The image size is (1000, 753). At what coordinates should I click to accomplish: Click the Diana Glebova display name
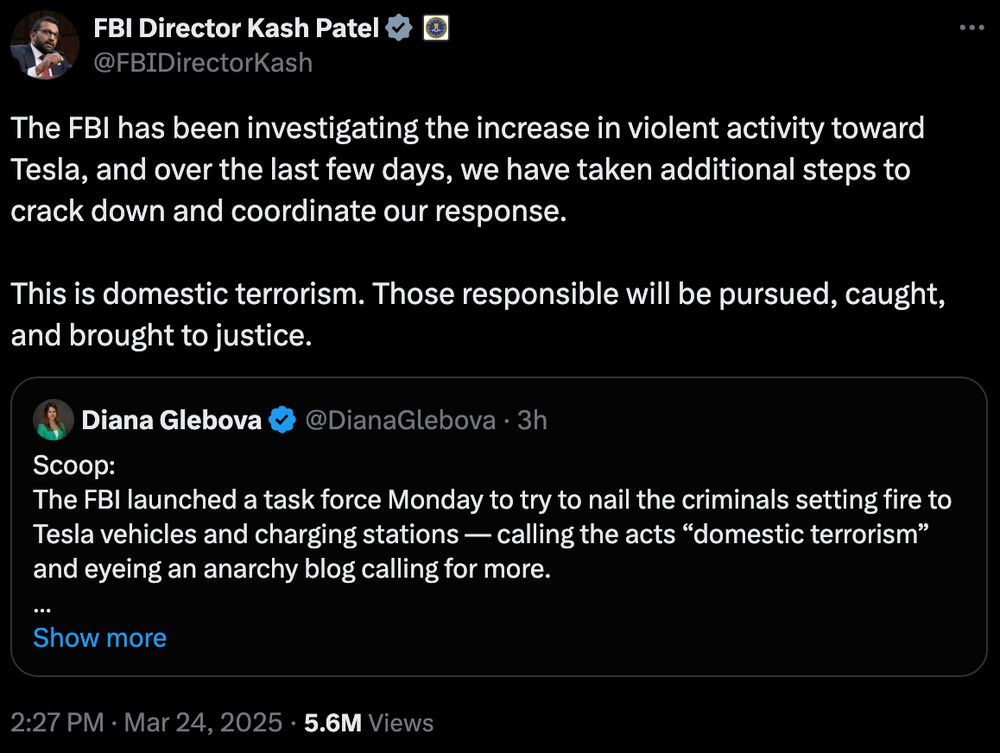point(172,420)
